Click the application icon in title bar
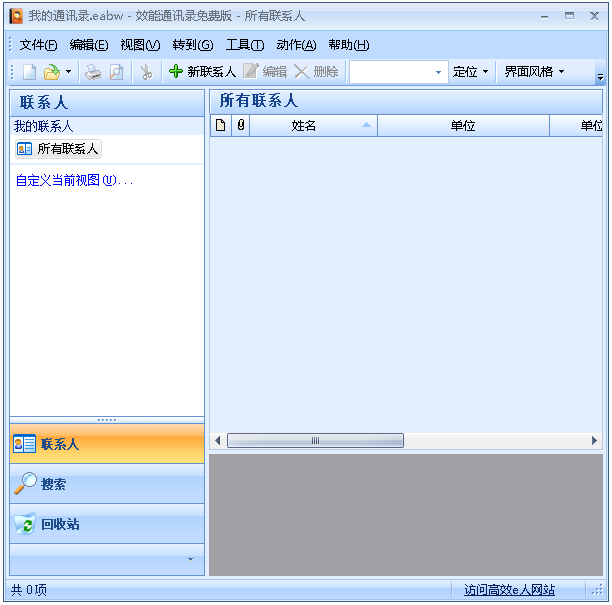Image resolution: width=612 pixels, height=605 pixels. (x=16, y=16)
